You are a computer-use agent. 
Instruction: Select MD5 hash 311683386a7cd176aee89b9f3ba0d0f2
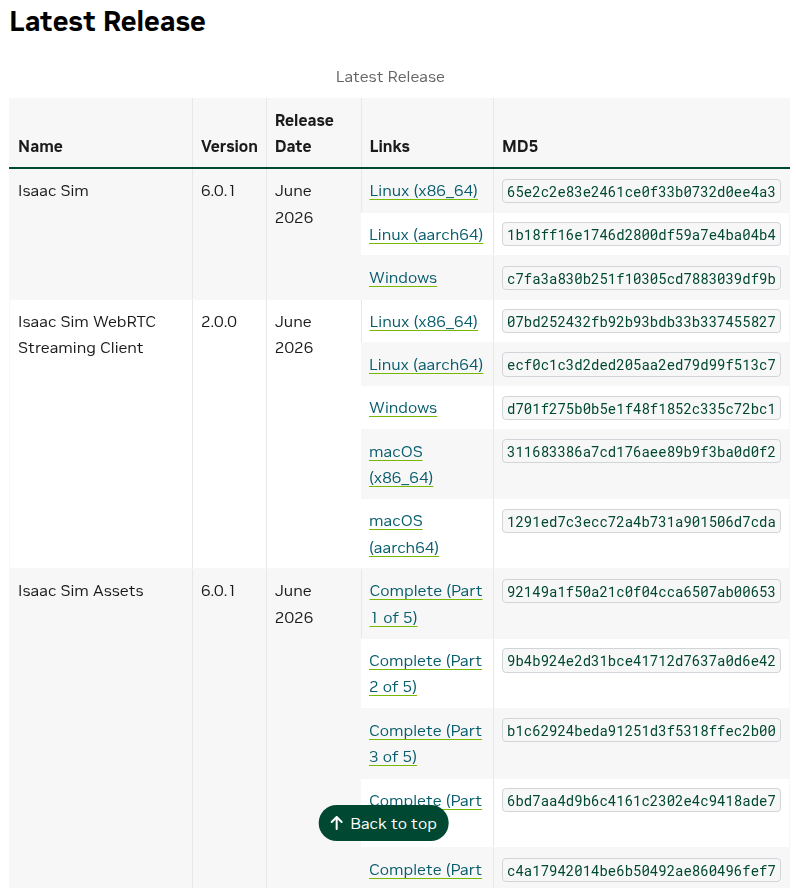click(x=641, y=451)
